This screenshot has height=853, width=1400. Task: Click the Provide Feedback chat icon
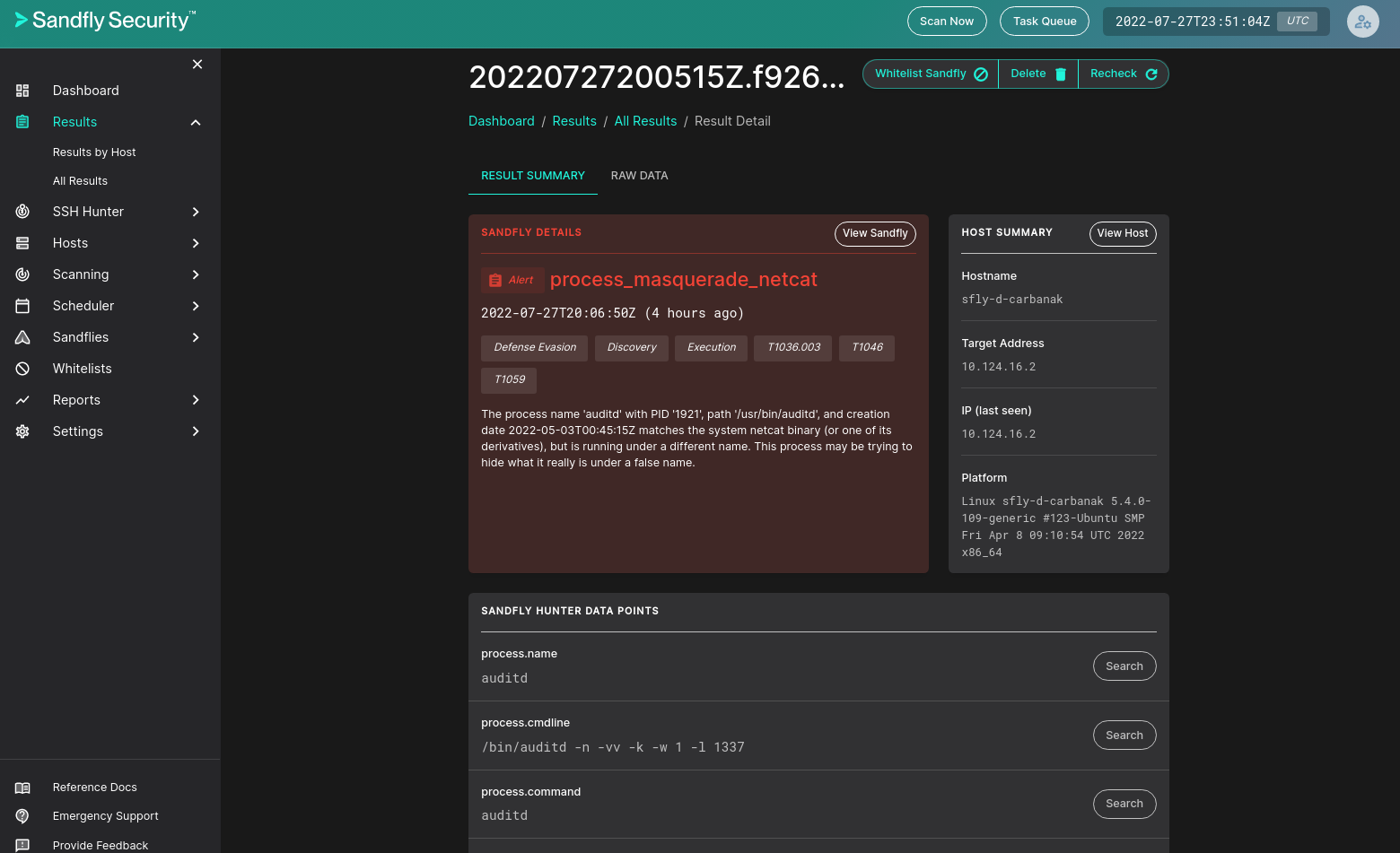pos(22,845)
